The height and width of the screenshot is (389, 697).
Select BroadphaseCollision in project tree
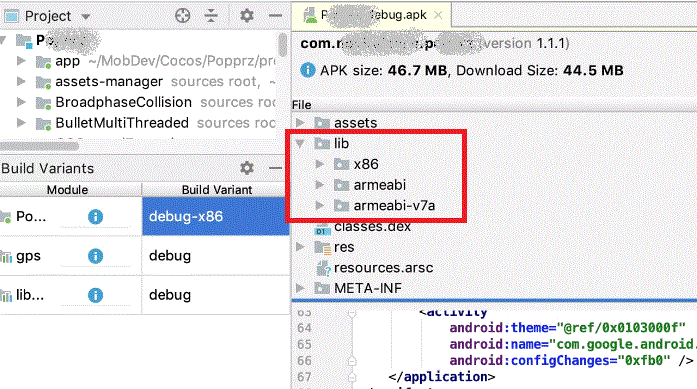(124, 102)
